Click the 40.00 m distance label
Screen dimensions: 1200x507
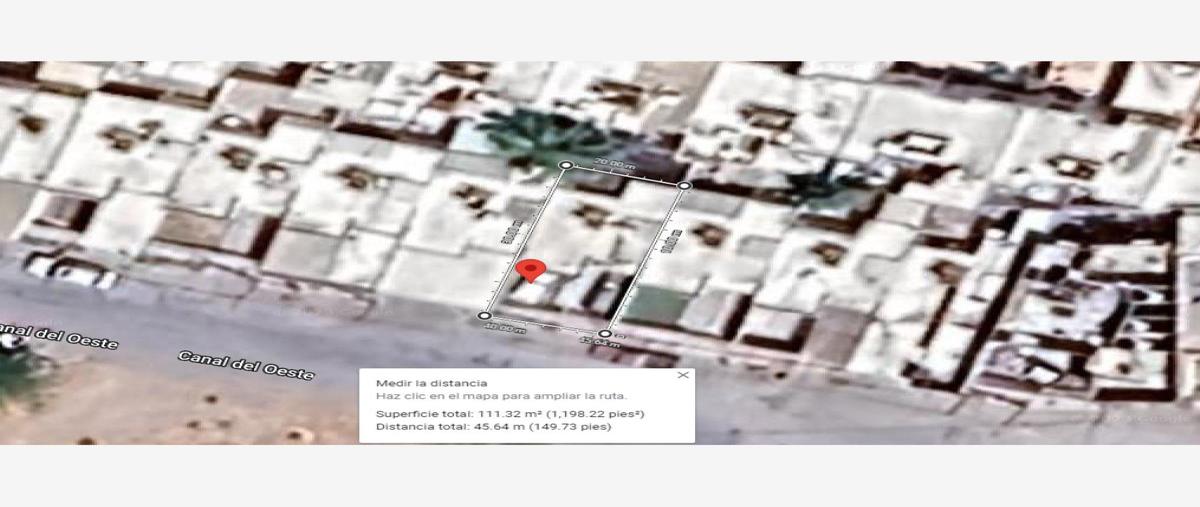(x=505, y=328)
